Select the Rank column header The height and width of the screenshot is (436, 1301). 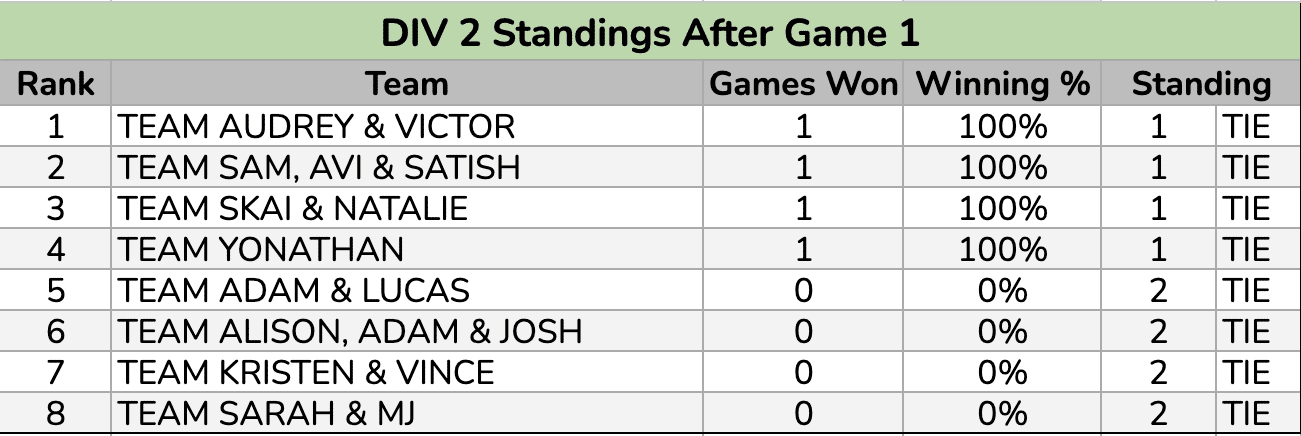coord(56,84)
